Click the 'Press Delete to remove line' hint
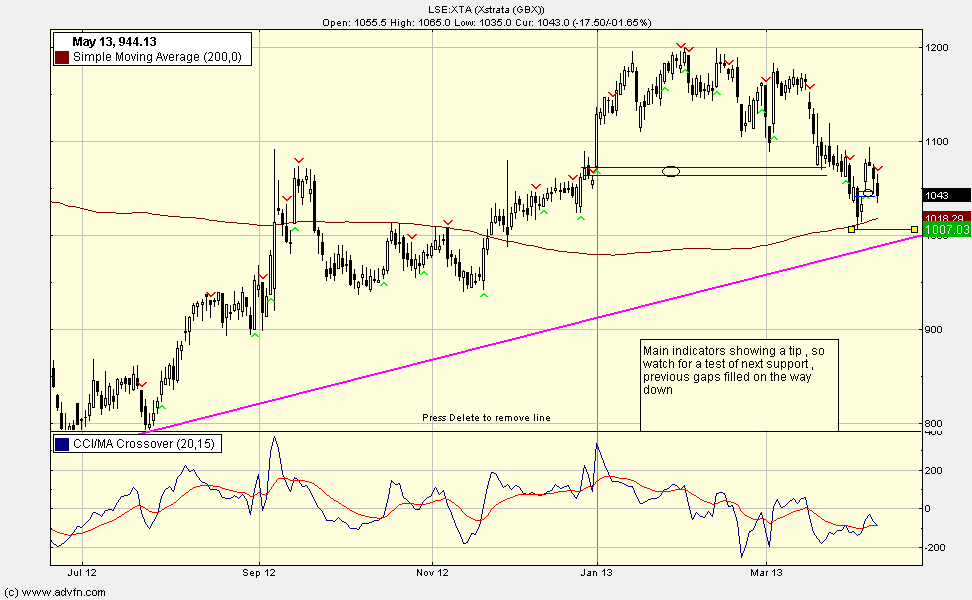Screen dimensions: 972x600 (486, 417)
